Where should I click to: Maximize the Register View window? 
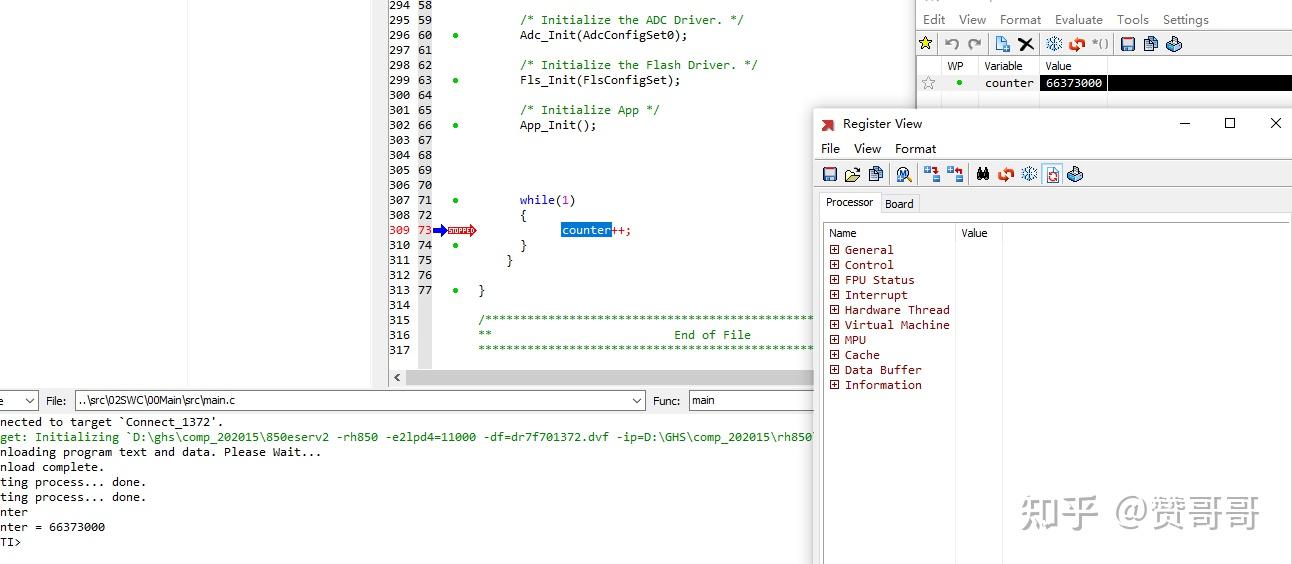click(1230, 123)
